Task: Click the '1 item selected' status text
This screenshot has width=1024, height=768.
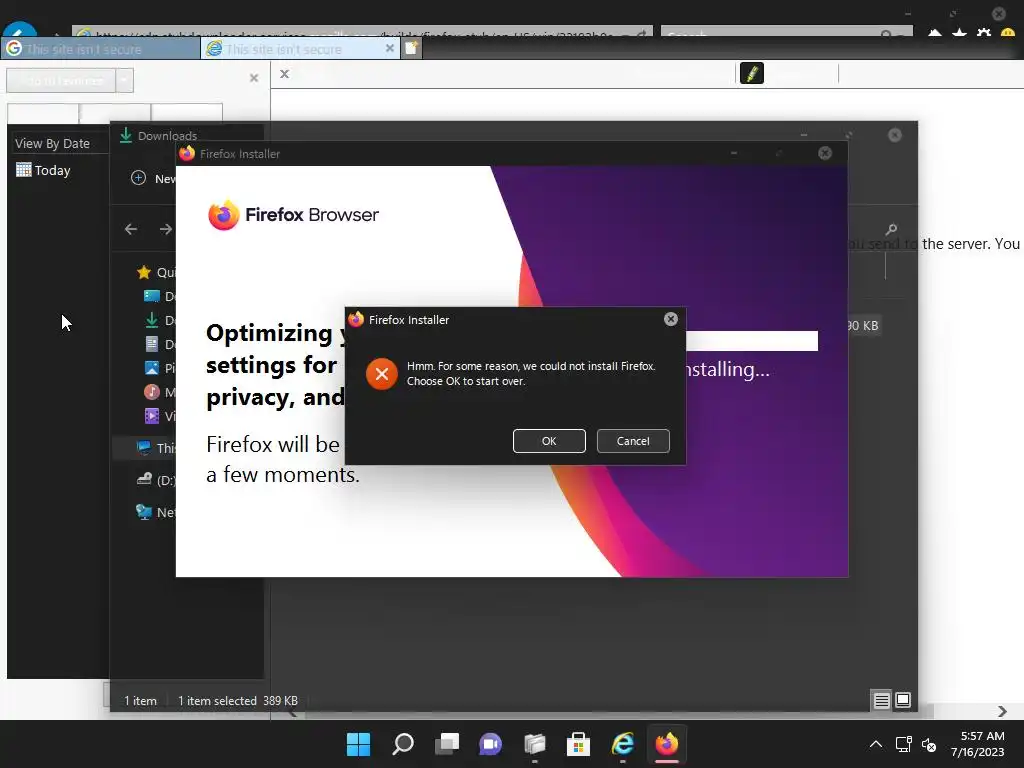Action: pyautogui.click(x=217, y=701)
